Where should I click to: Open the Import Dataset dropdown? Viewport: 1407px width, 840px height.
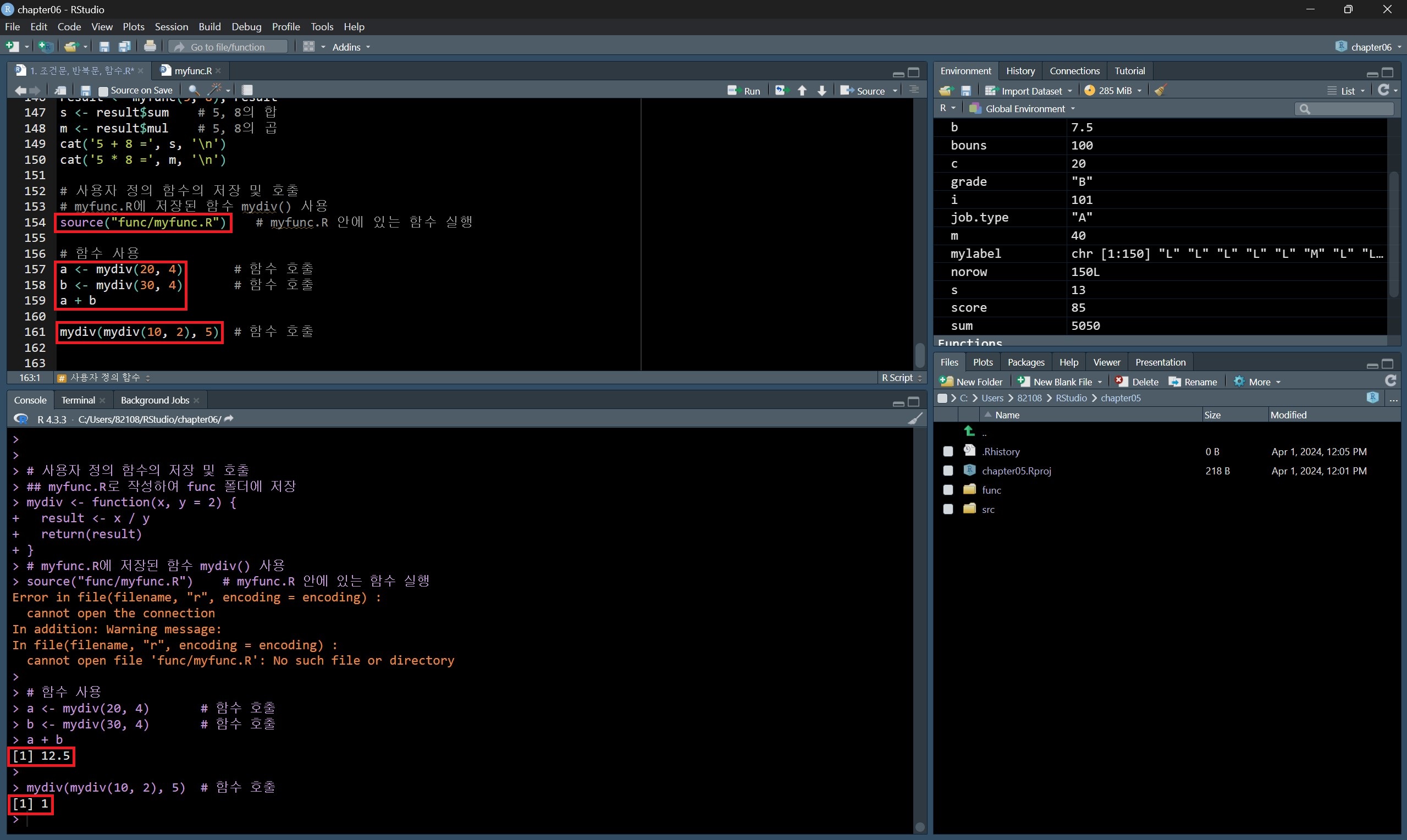(1028, 91)
